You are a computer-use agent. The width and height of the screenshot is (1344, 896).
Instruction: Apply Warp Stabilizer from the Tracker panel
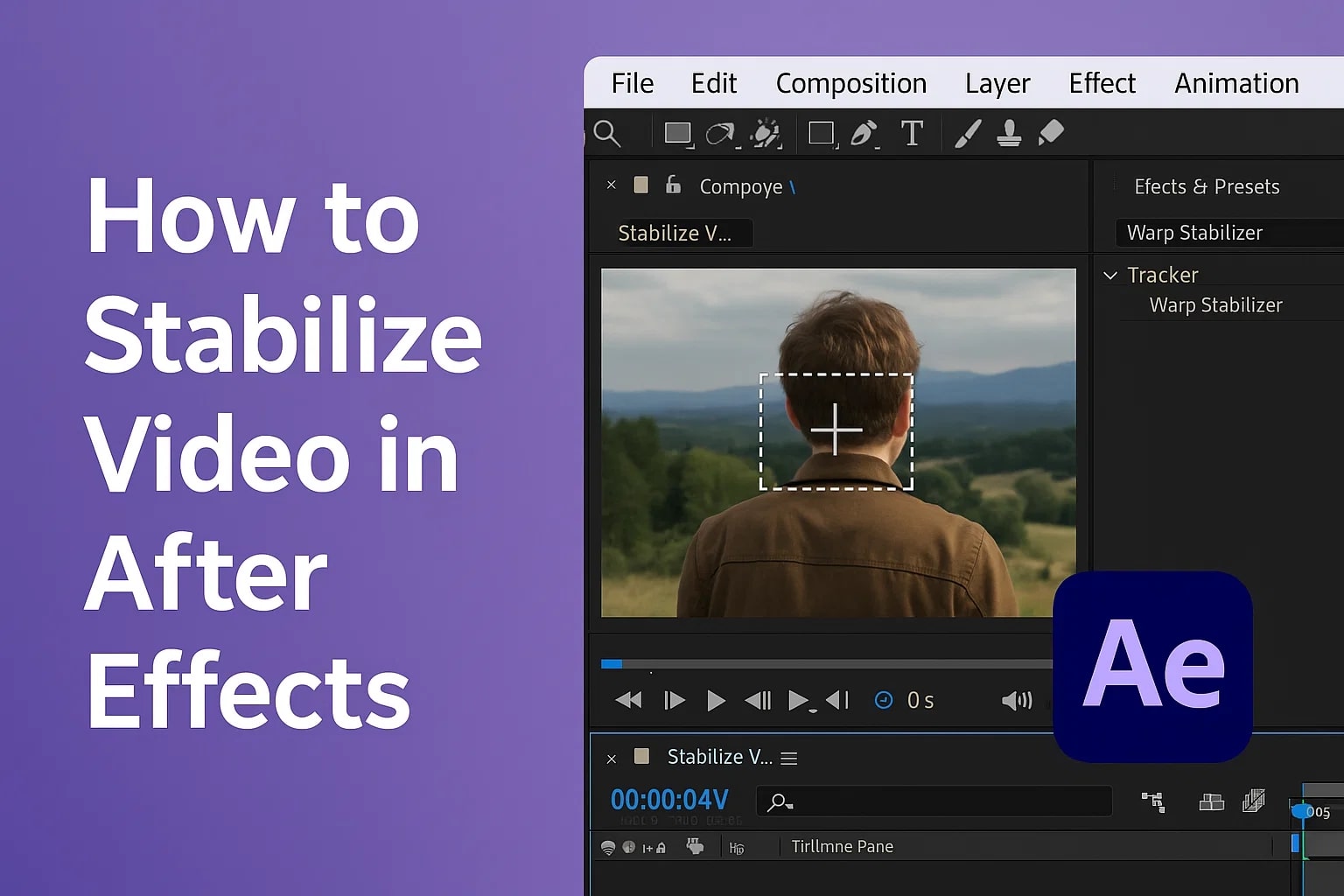point(1215,304)
